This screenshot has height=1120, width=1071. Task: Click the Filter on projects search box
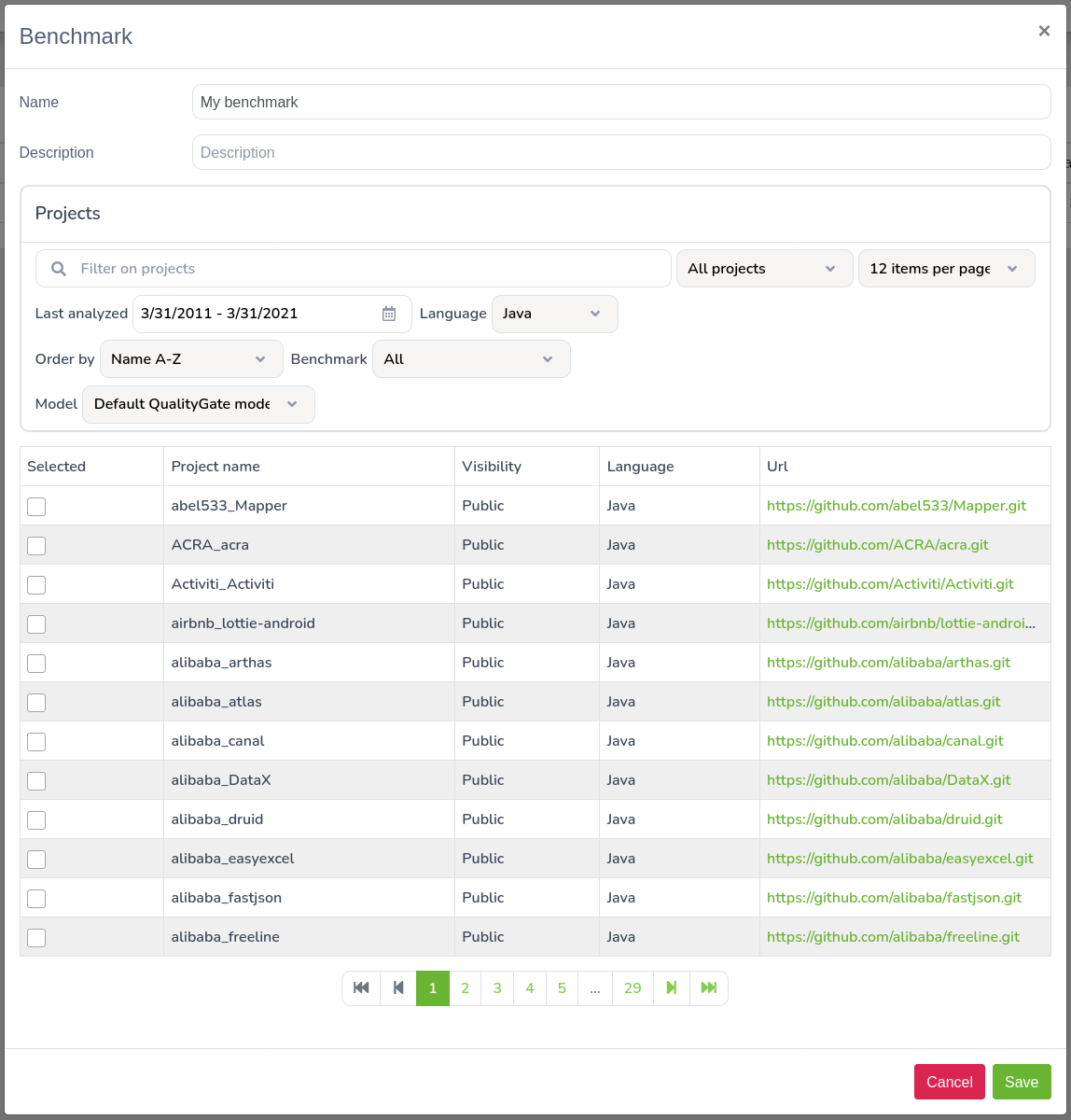coord(354,269)
